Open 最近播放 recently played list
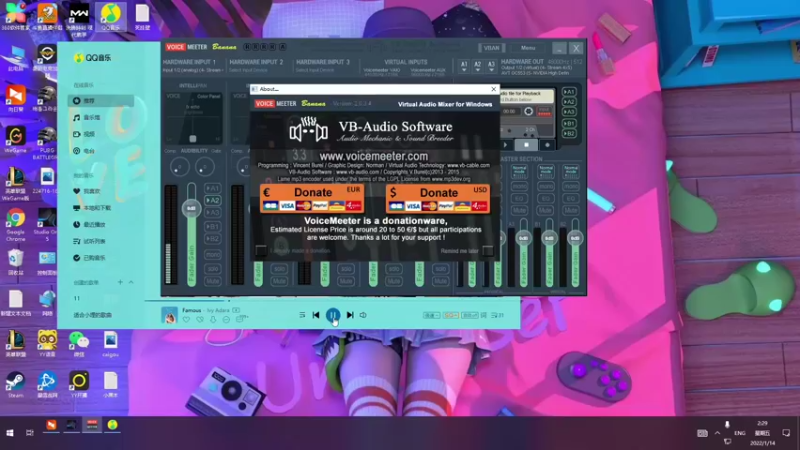This screenshot has width=800, height=450. [89, 224]
